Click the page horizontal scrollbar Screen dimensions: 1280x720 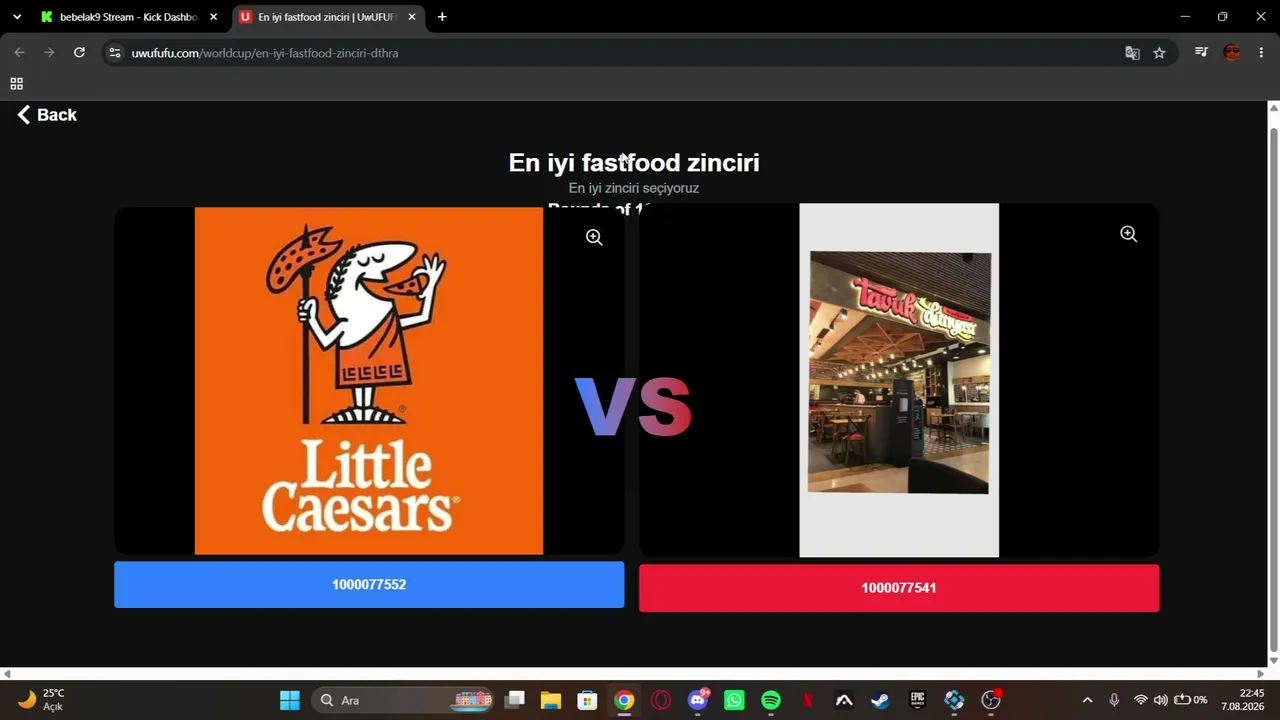633,674
